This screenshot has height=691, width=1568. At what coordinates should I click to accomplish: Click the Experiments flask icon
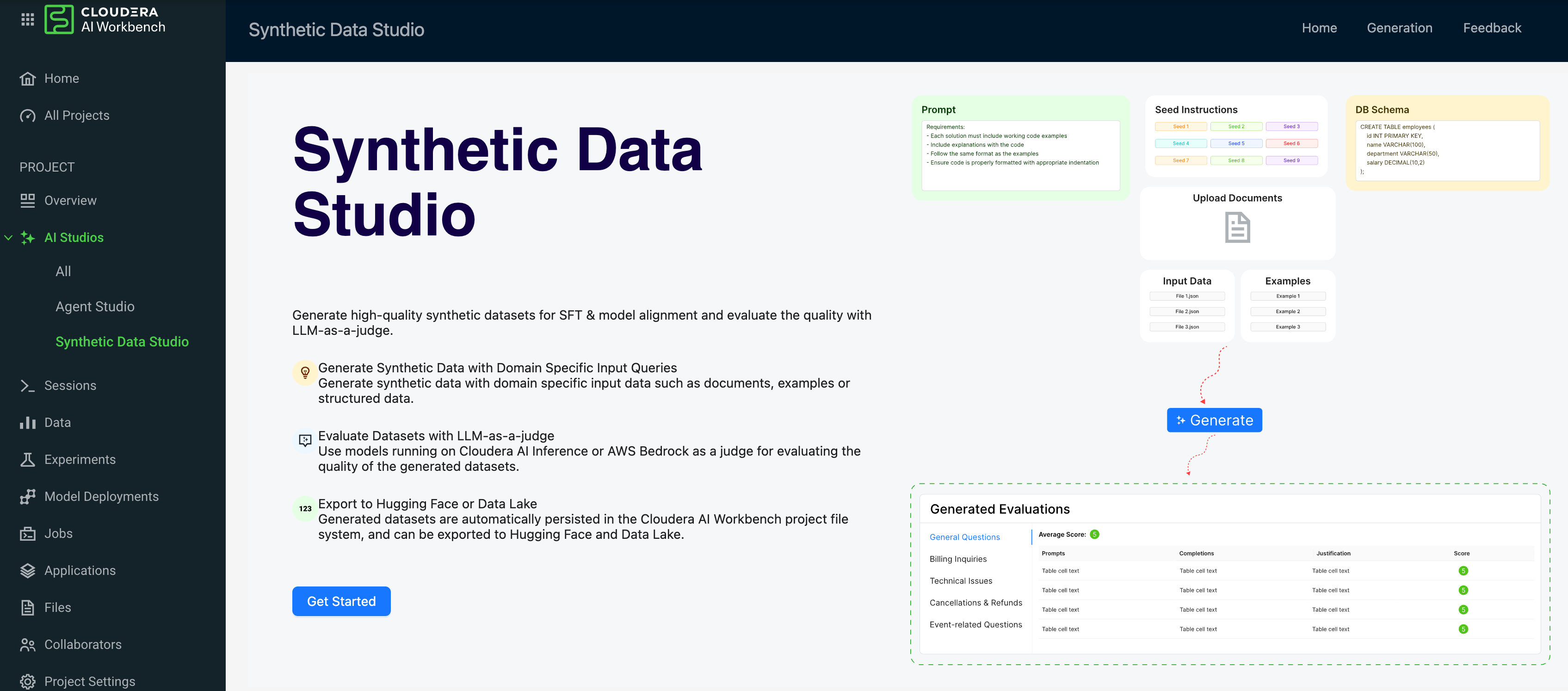(x=27, y=460)
